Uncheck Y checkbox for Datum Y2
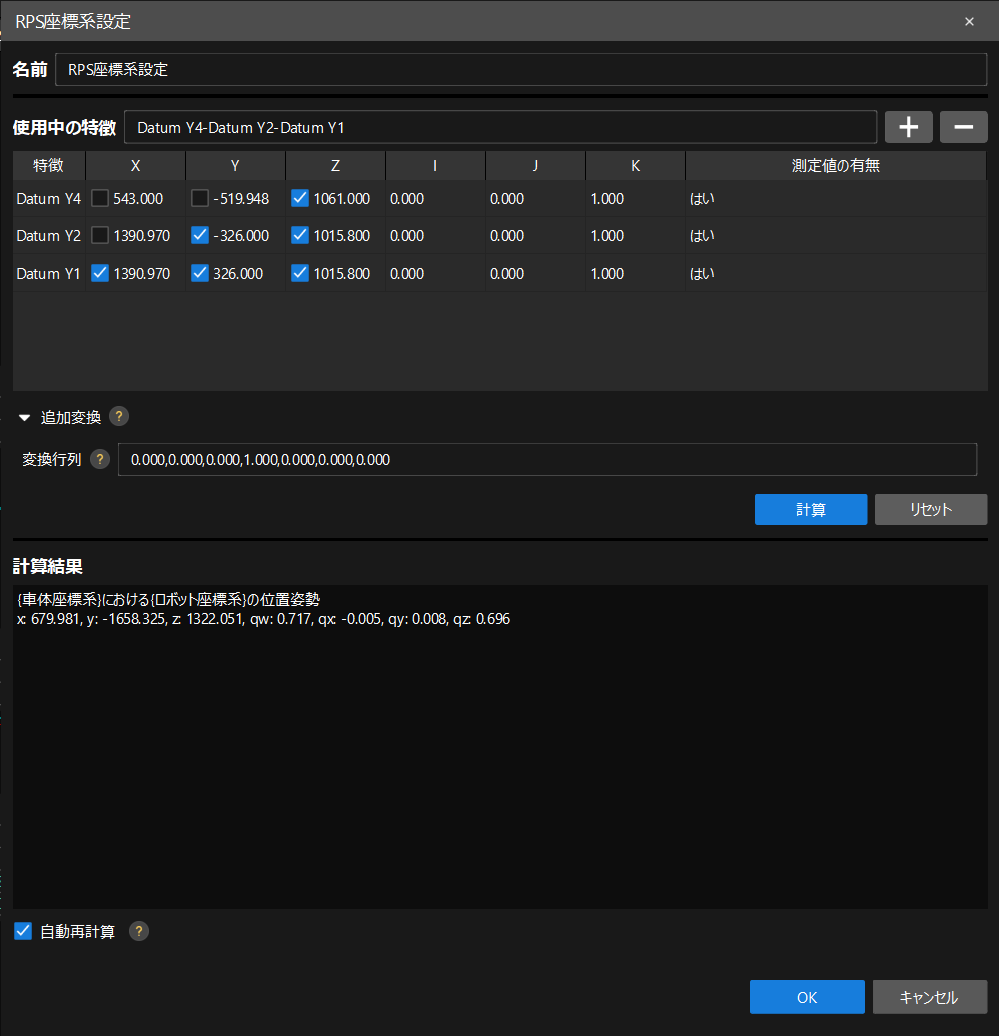This screenshot has height=1036, width=999. [200, 235]
